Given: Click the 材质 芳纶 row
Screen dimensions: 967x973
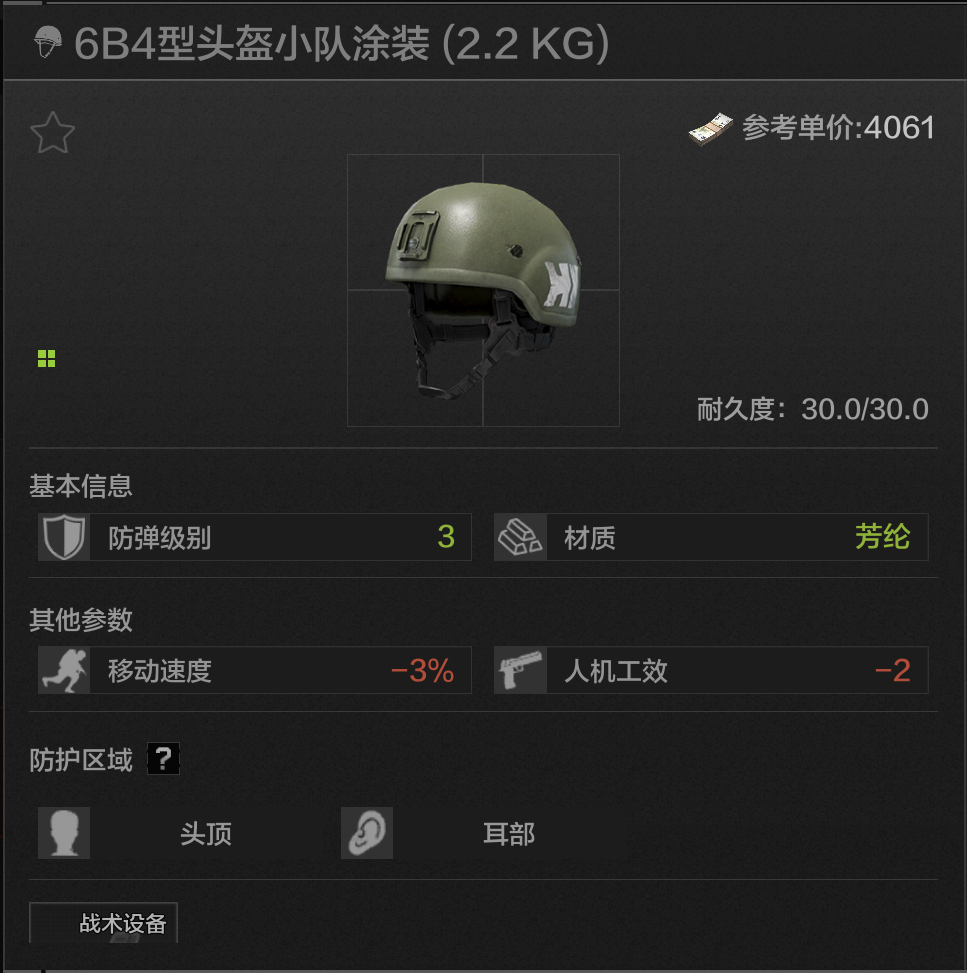Looking at the screenshot, I should (711, 537).
